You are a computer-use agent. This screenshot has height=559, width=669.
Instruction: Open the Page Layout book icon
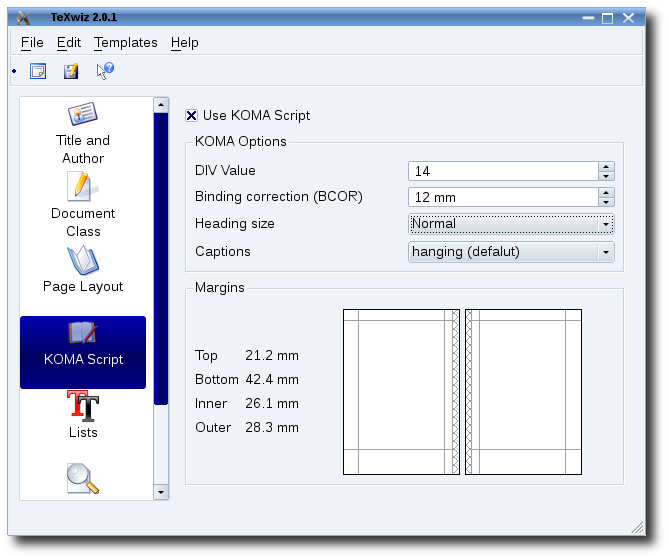click(x=83, y=260)
